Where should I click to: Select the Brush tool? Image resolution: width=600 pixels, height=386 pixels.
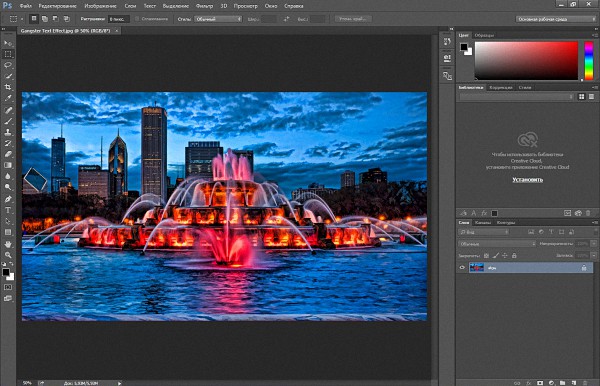click(8, 121)
